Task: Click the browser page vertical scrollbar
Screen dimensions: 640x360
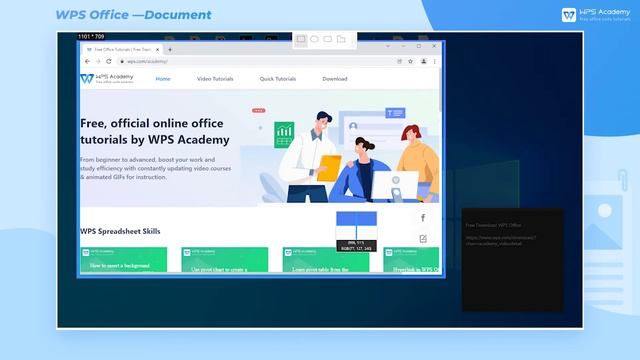Action: pos(440,90)
